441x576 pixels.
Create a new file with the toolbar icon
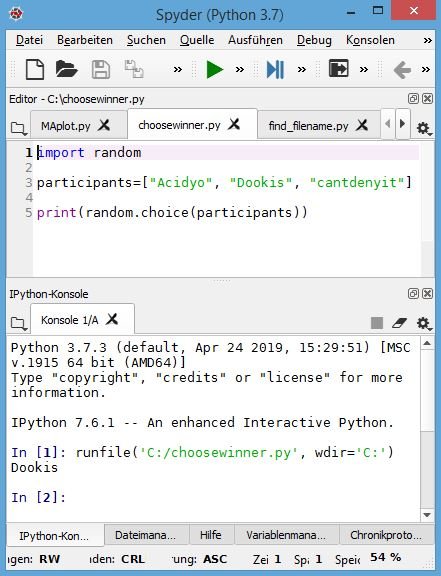[x=35, y=69]
